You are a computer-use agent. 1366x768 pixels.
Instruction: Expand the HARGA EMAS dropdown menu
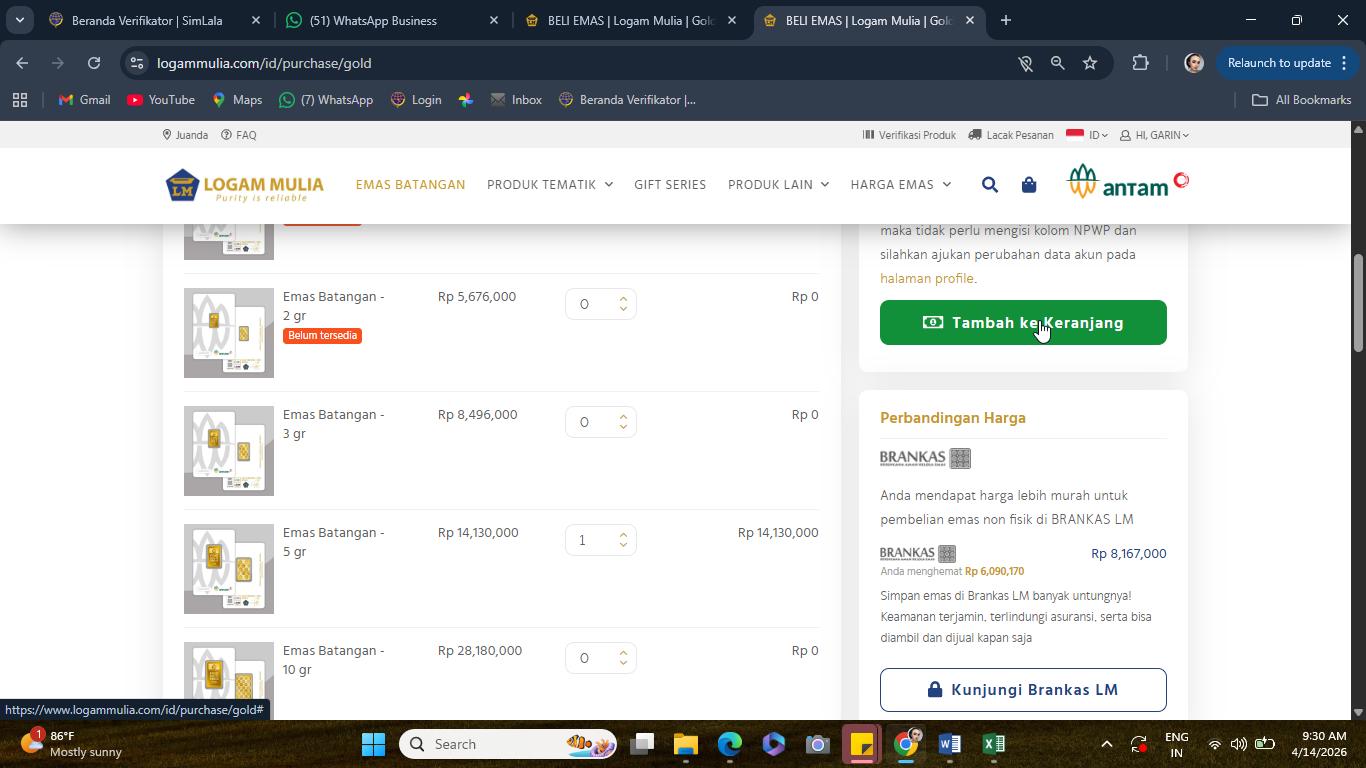901,185
